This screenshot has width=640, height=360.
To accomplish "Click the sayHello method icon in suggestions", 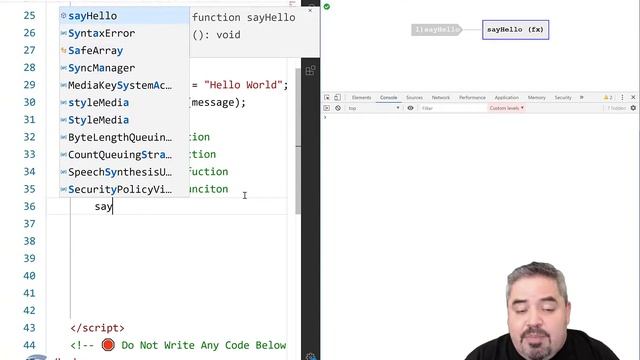I will click(x=63, y=16).
